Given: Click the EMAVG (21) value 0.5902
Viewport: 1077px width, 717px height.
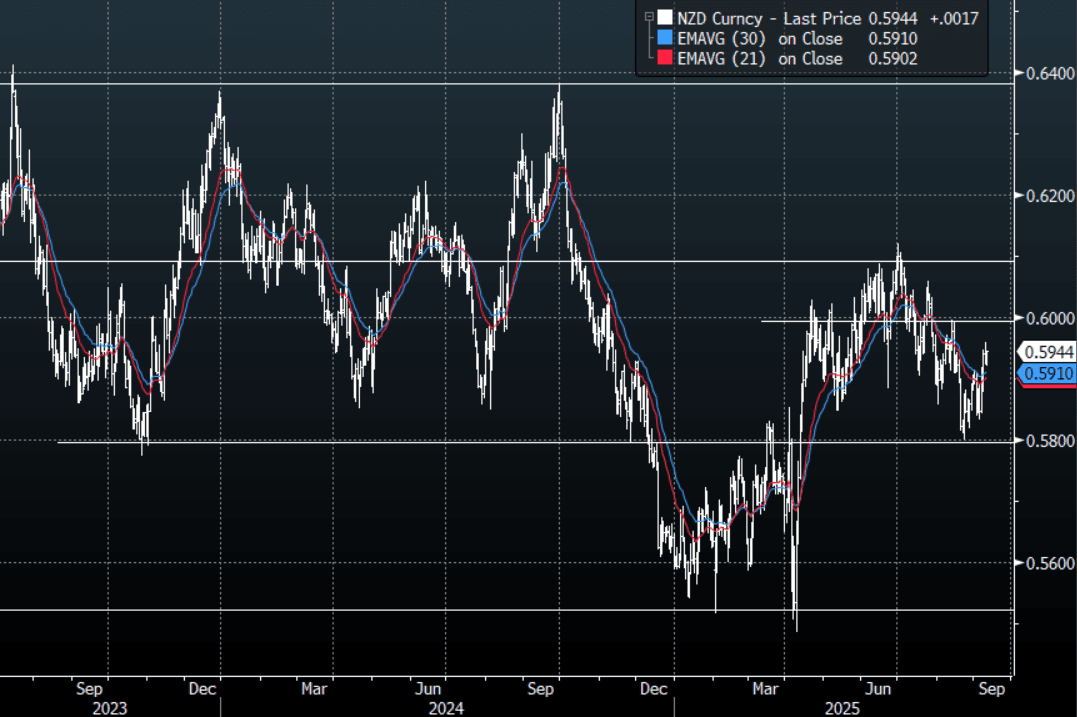Looking at the screenshot, I should pyautogui.click(x=895, y=59).
